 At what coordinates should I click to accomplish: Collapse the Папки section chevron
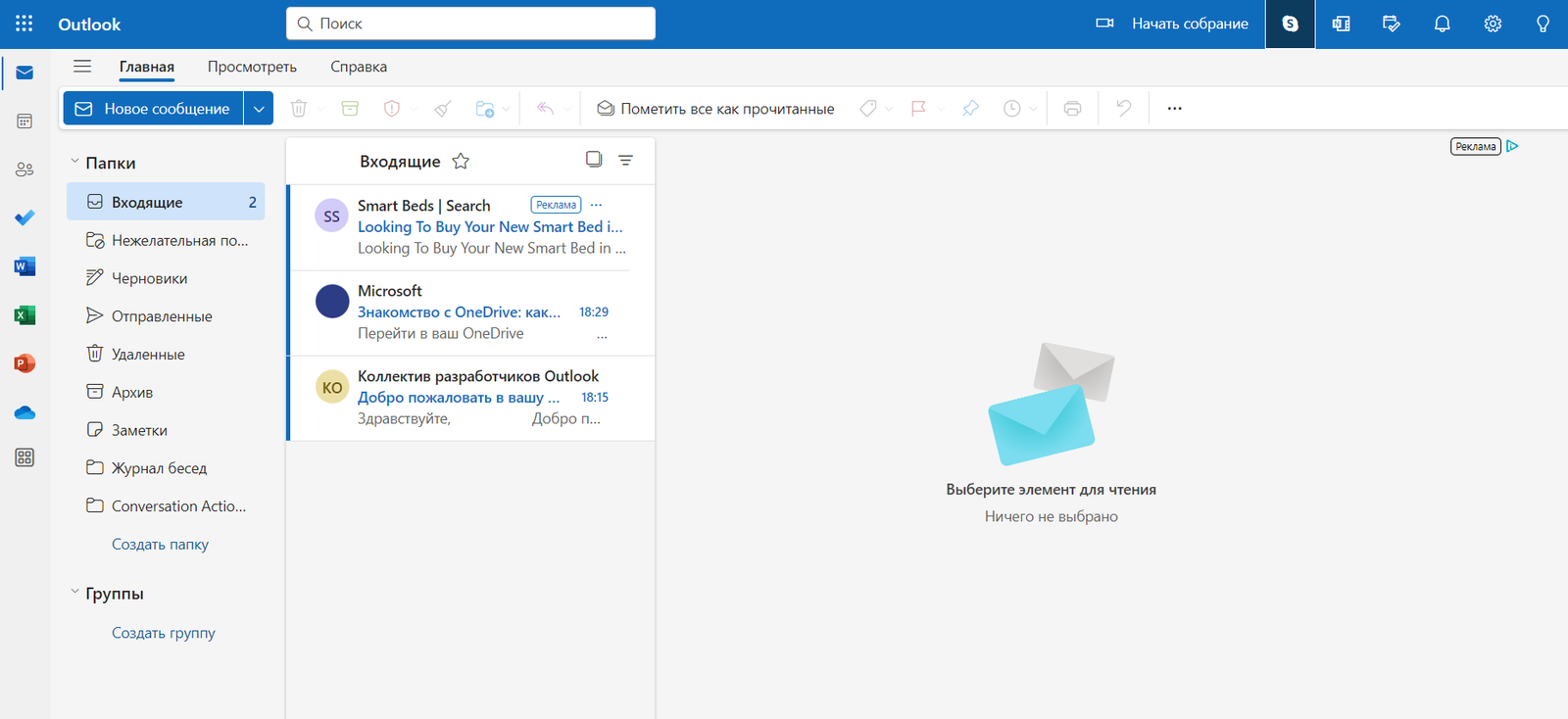(74, 161)
